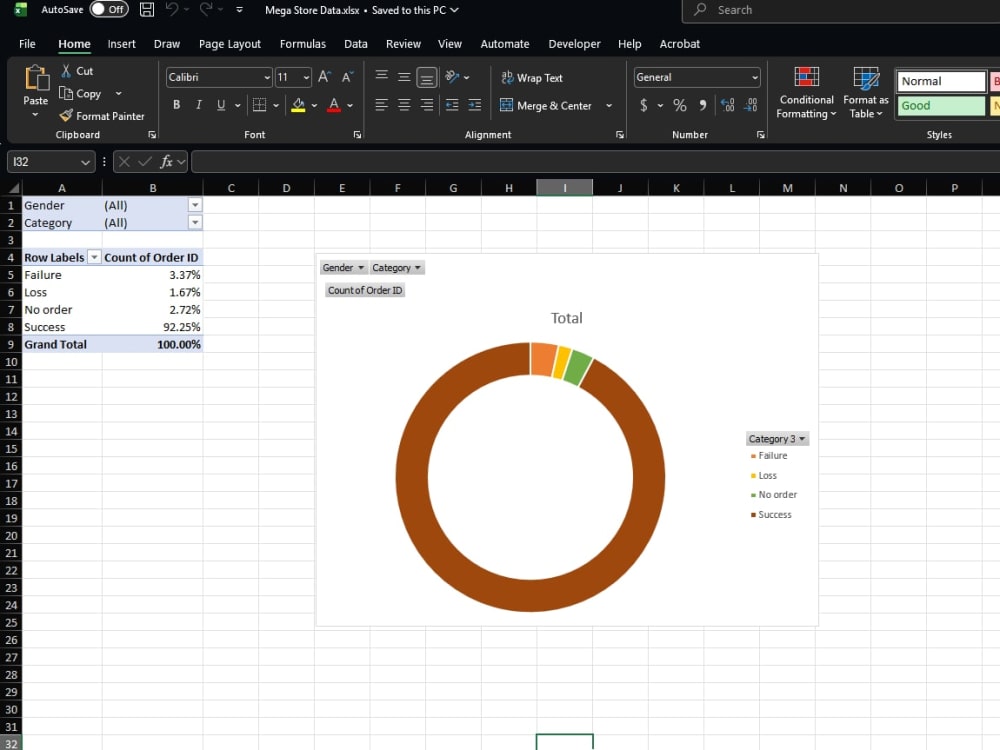Click Merge & Center button

point(546,106)
